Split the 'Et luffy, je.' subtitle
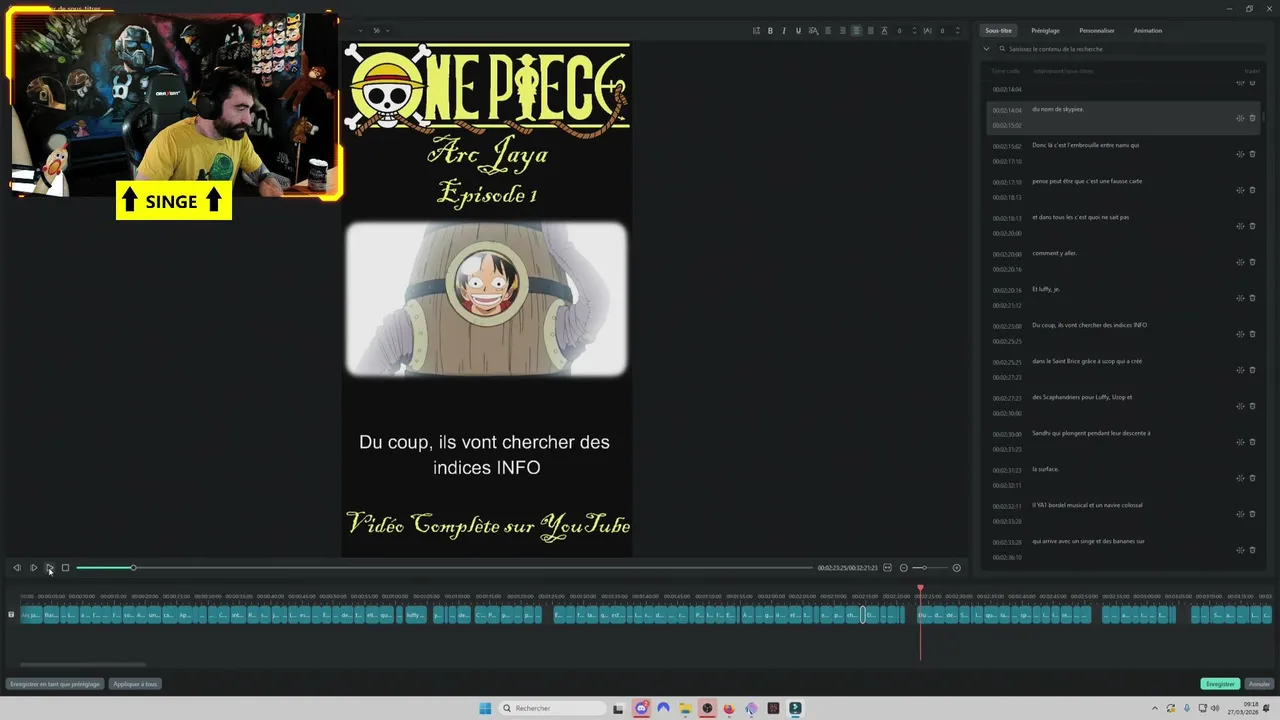The height and width of the screenshot is (720, 1280). tap(1240, 298)
